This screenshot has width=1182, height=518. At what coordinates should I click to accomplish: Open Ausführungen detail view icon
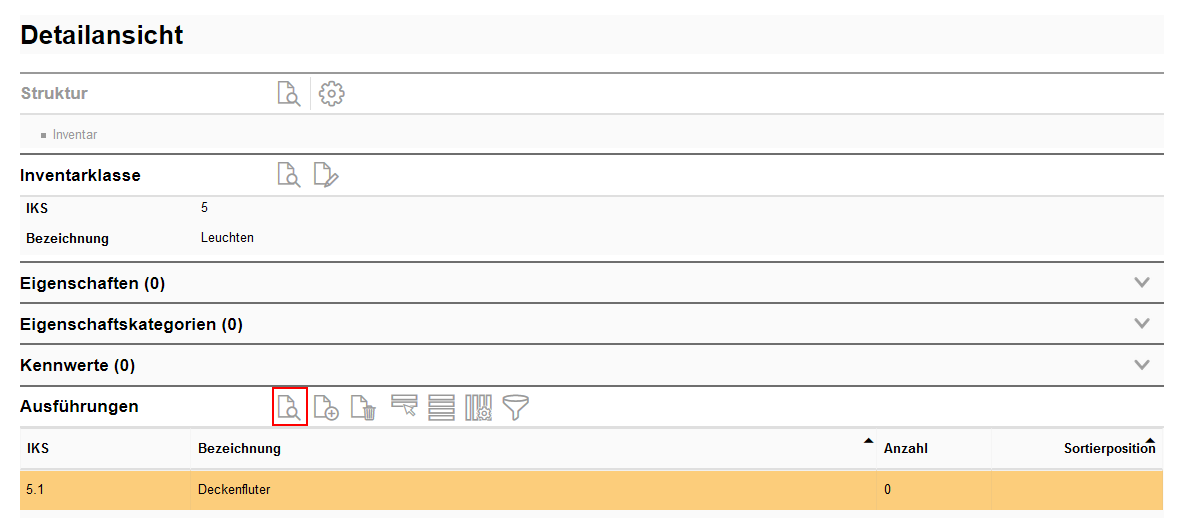click(x=289, y=407)
